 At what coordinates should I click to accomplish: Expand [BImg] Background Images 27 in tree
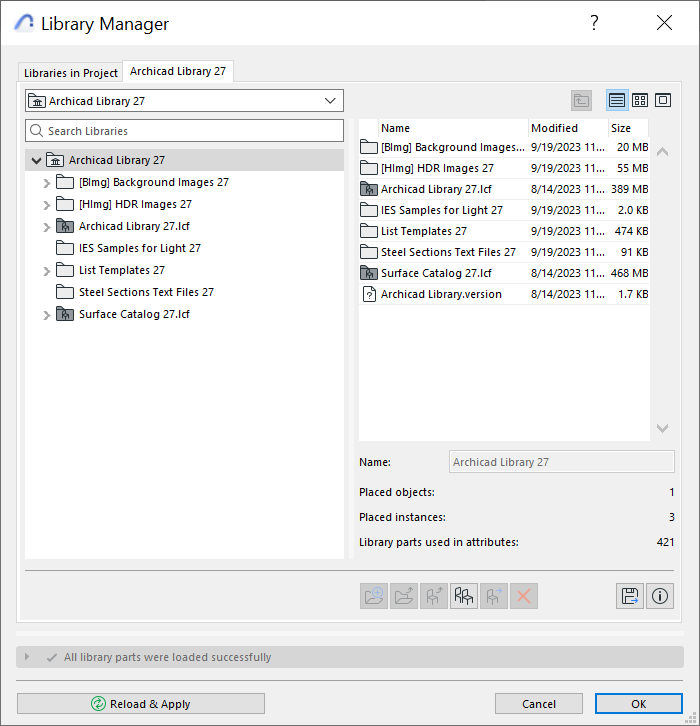(46, 183)
